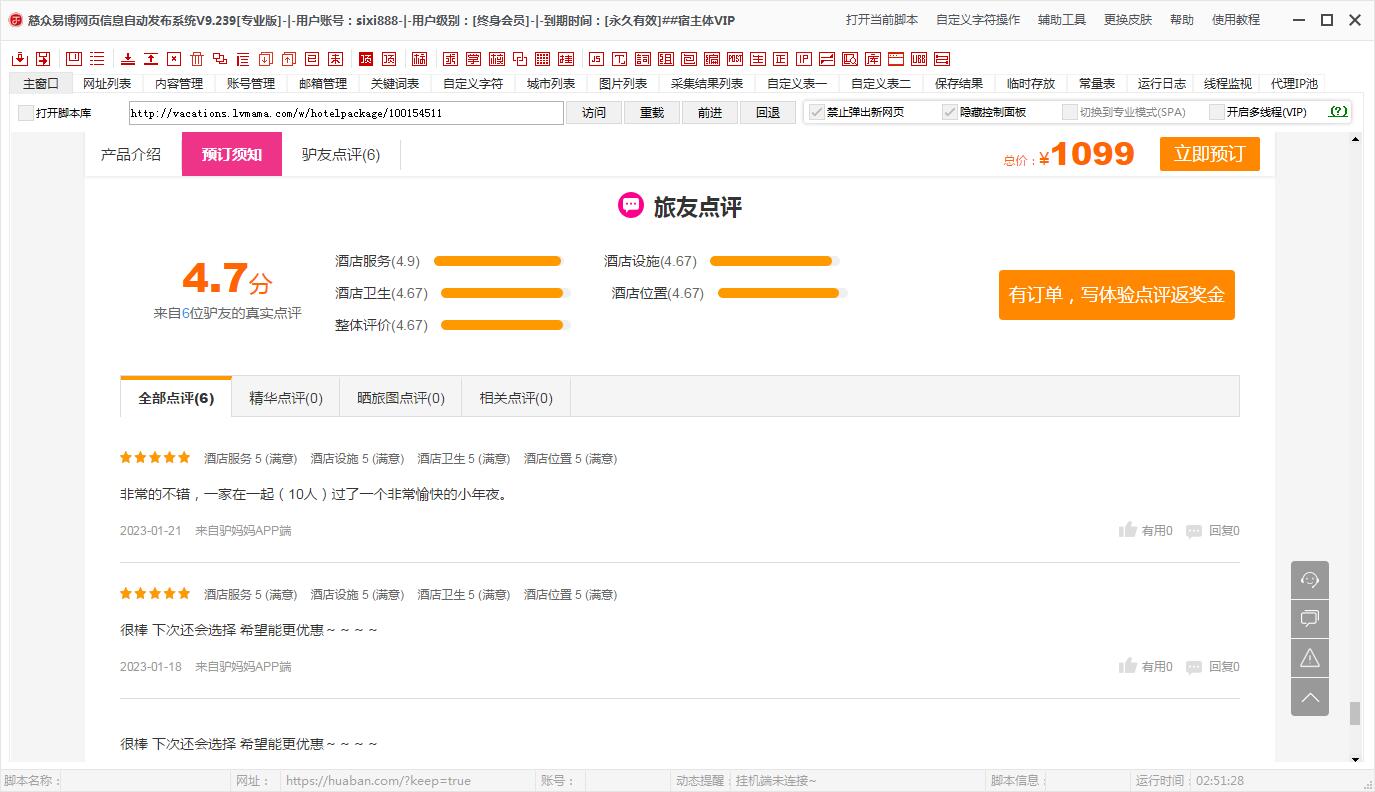Open the 帮助 menu
This screenshot has width=1375, height=792.
(1182, 20)
